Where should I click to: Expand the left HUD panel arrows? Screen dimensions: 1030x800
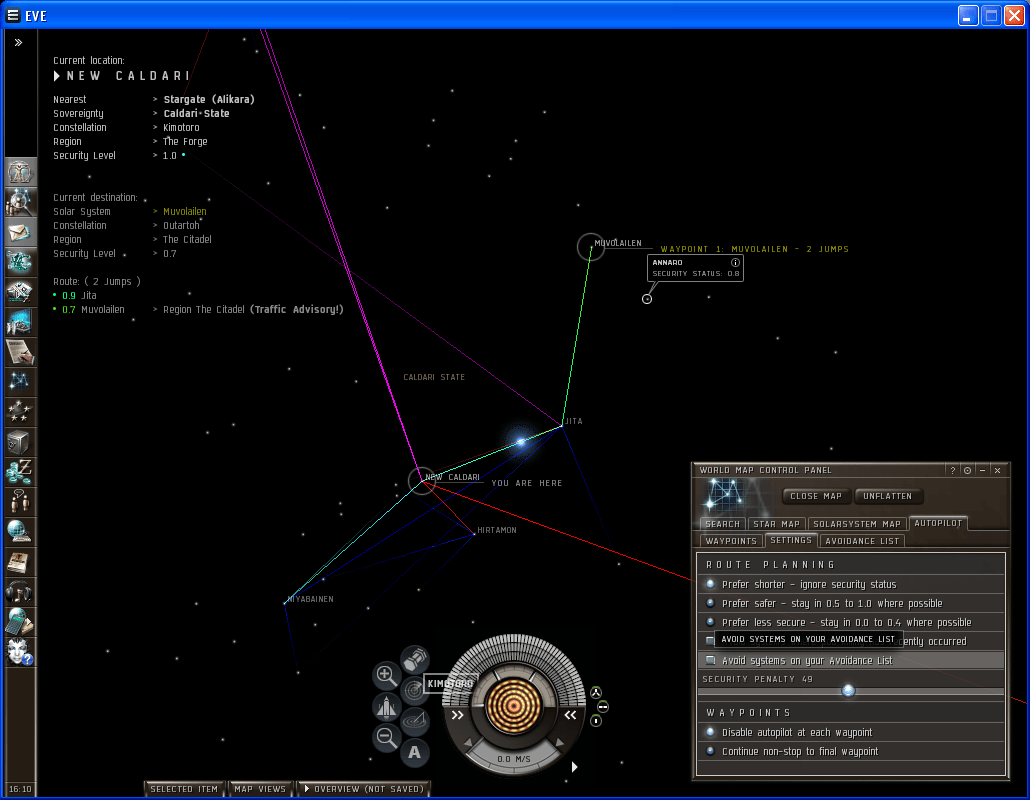pos(457,714)
